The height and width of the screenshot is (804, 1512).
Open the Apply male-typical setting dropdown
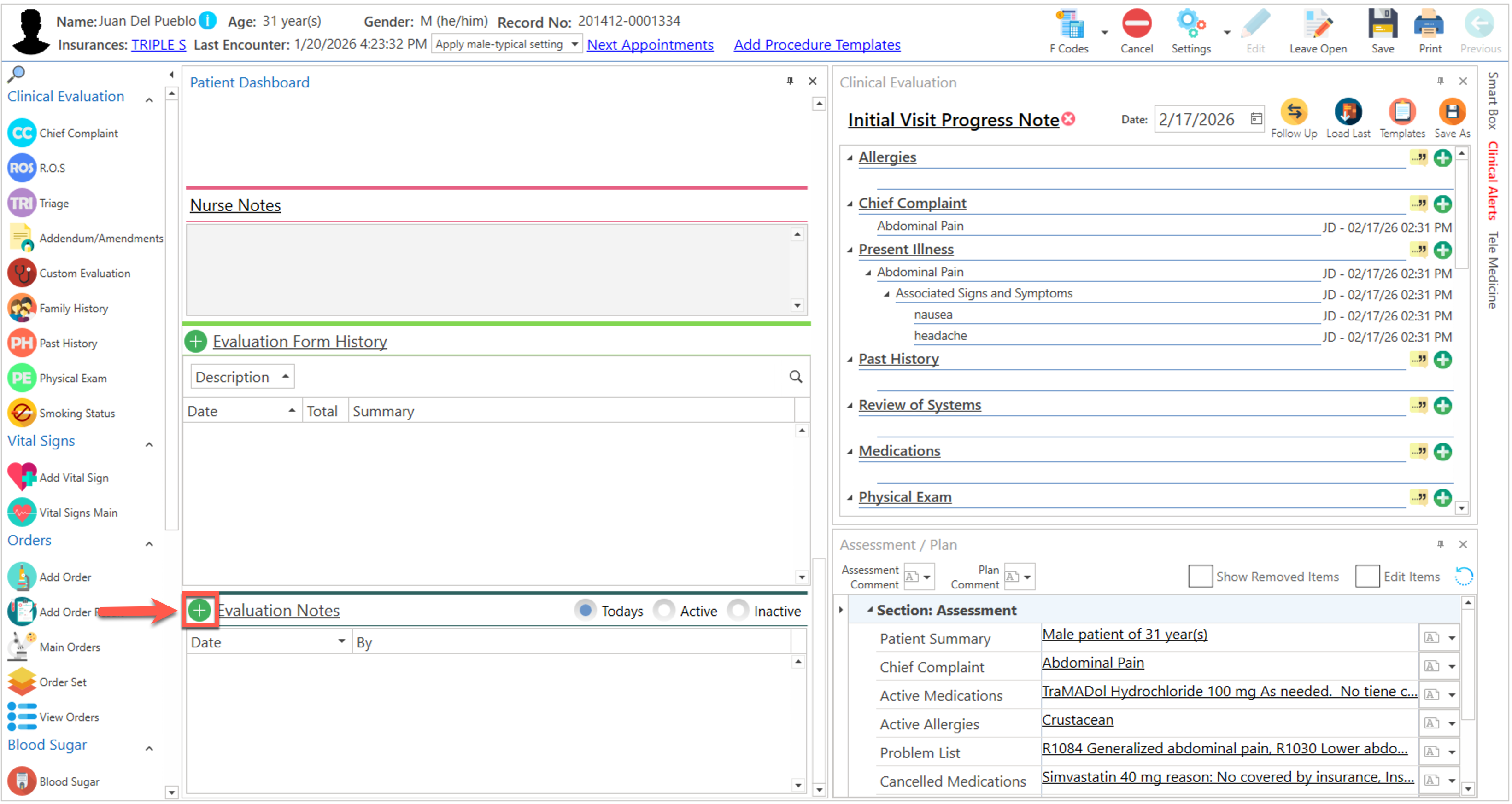click(507, 45)
